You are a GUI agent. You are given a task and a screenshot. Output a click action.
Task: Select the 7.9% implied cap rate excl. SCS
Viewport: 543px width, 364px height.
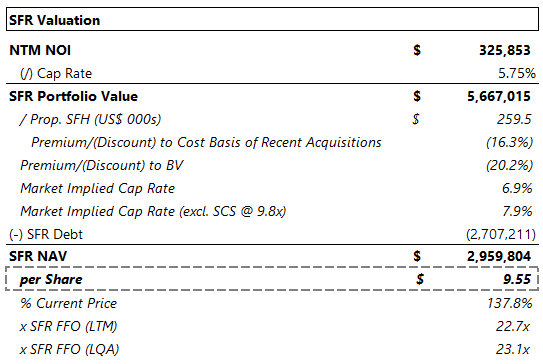click(517, 211)
